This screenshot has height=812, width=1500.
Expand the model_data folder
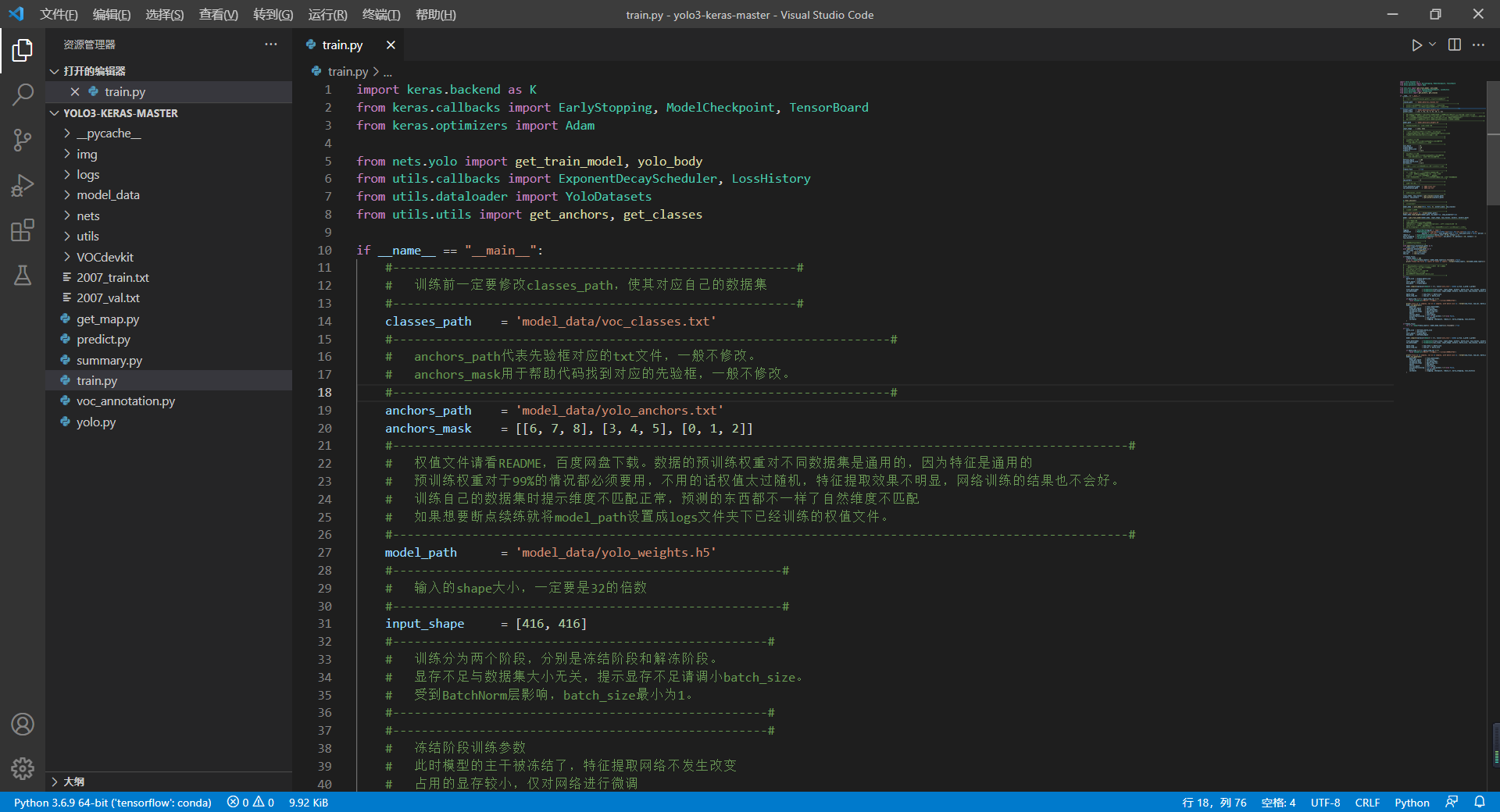tap(169, 195)
